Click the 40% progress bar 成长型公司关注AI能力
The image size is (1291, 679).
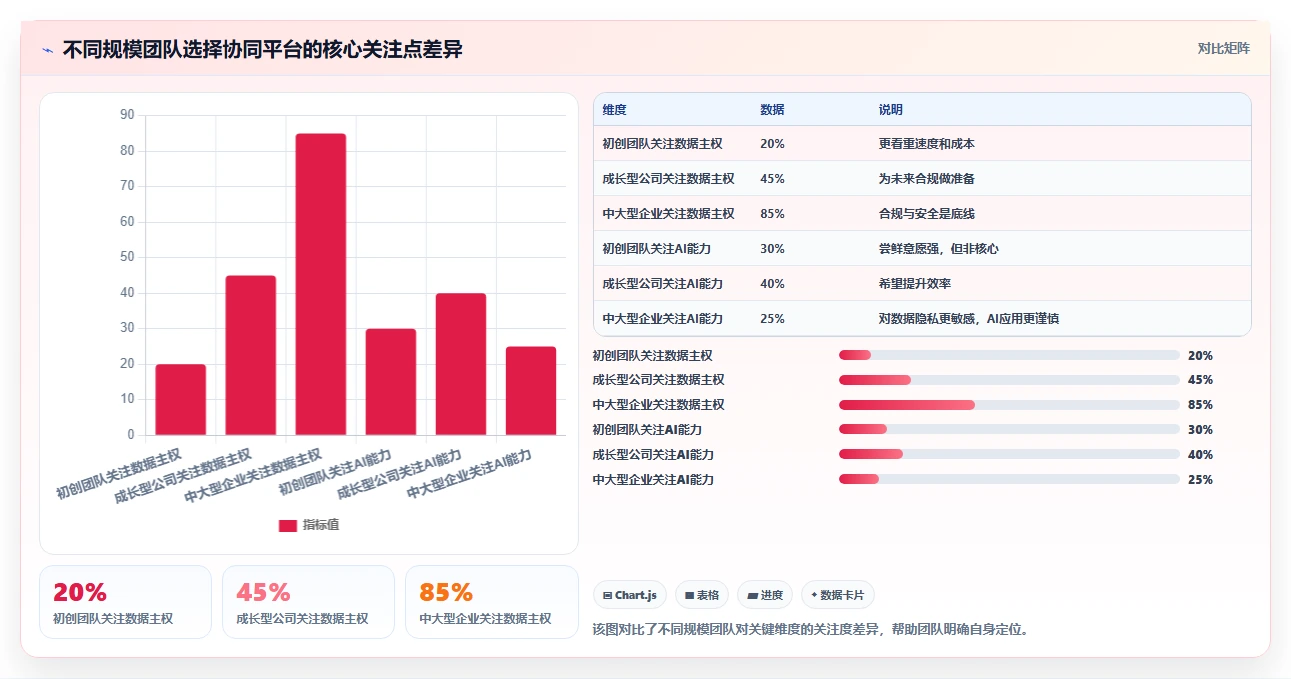(1009, 455)
